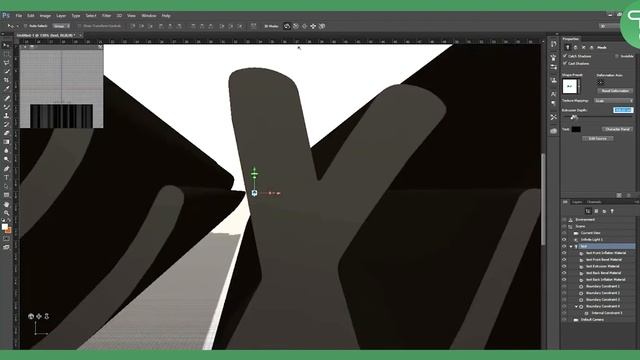
Task: Open the Deform section in Properties
Action: point(576,47)
